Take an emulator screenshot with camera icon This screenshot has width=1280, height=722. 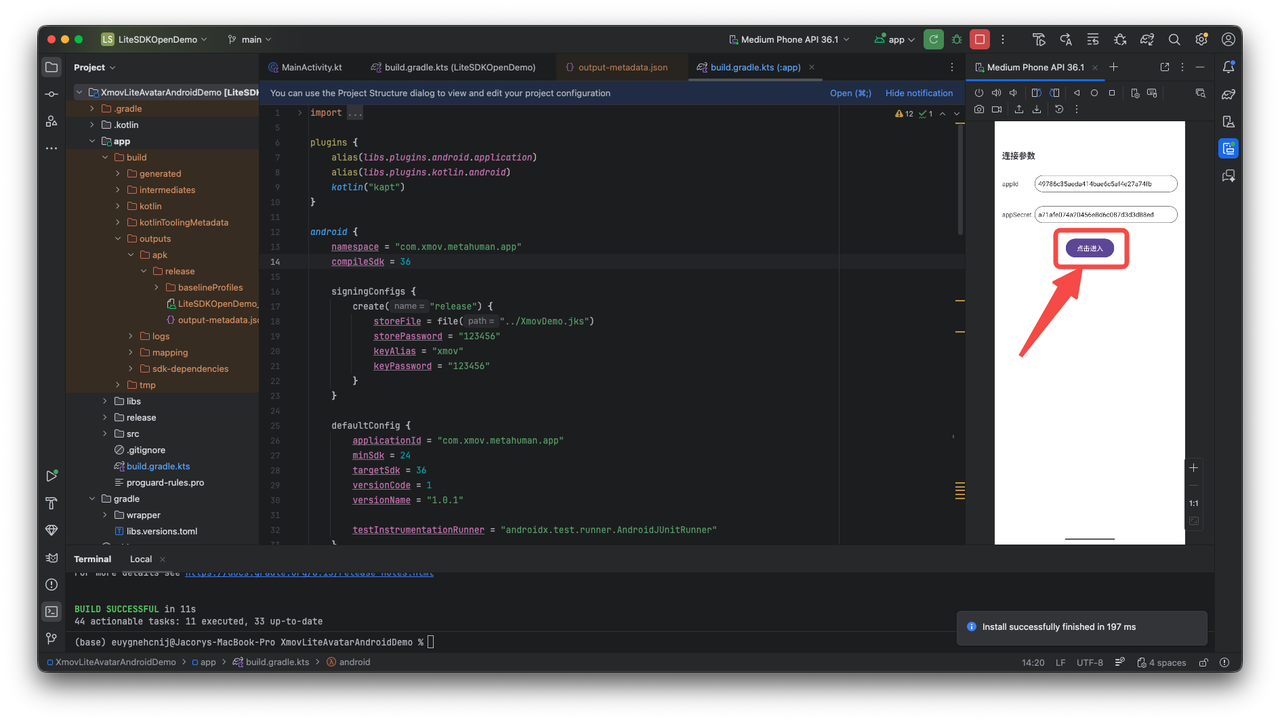(979, 109)
